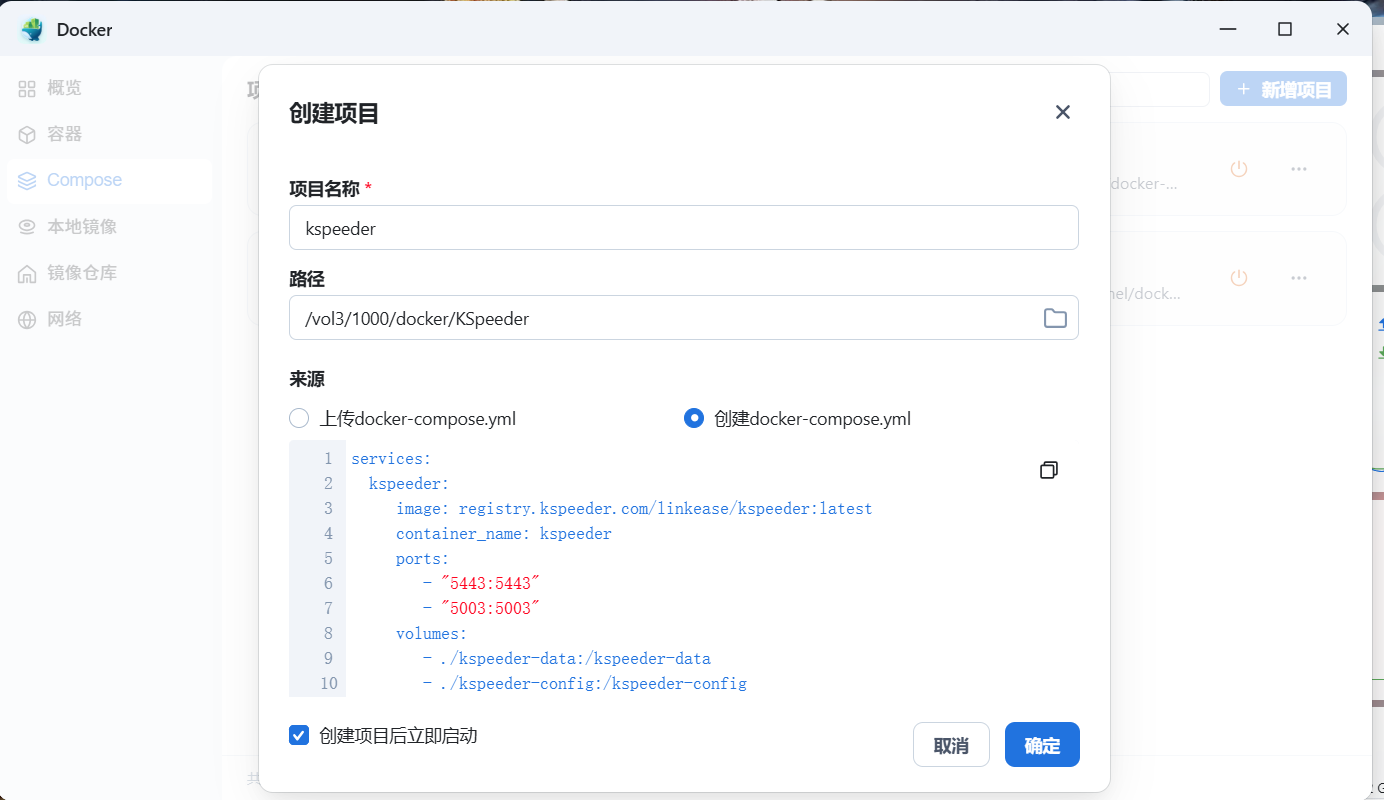Minimize the Docker window
Viewport: 1384px width, 800px height.
tap(1227, 30)
